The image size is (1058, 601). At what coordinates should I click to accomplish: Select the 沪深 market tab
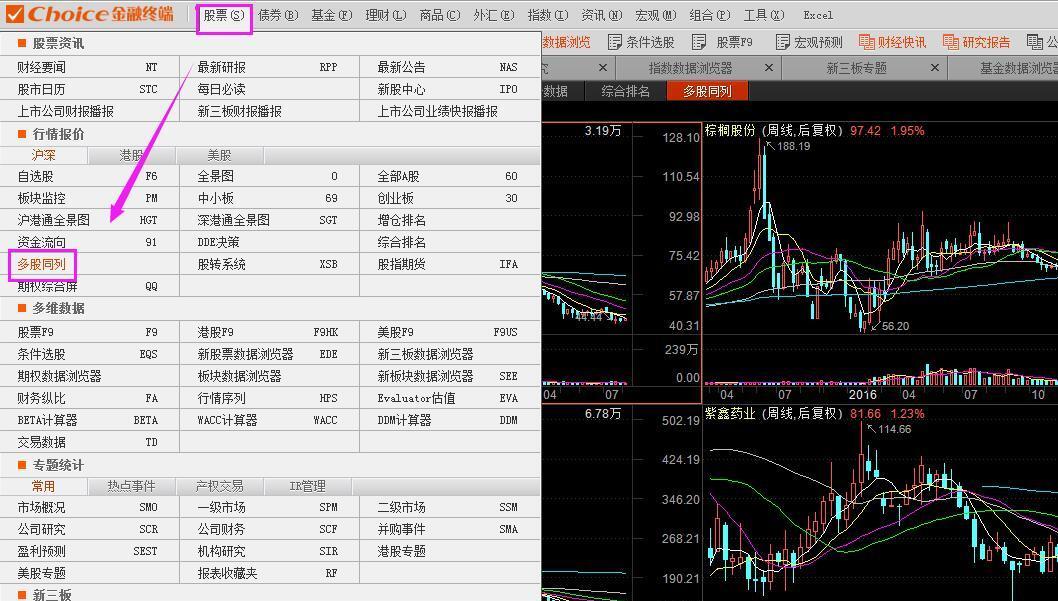[44, 155]
